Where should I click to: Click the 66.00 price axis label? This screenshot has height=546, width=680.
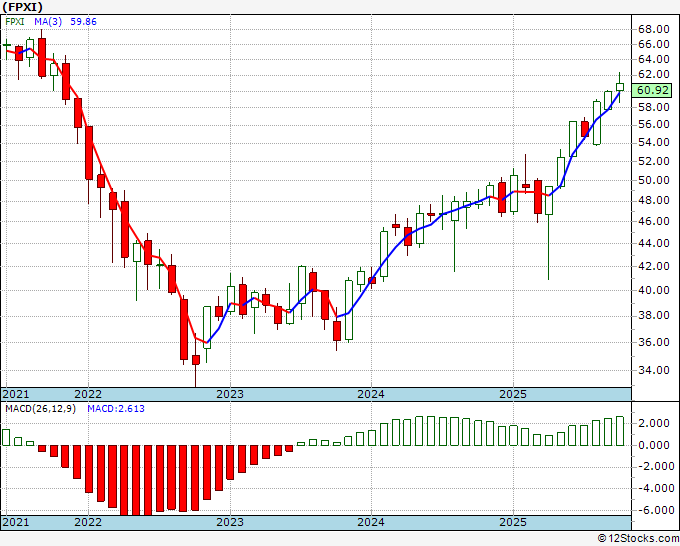654,44
